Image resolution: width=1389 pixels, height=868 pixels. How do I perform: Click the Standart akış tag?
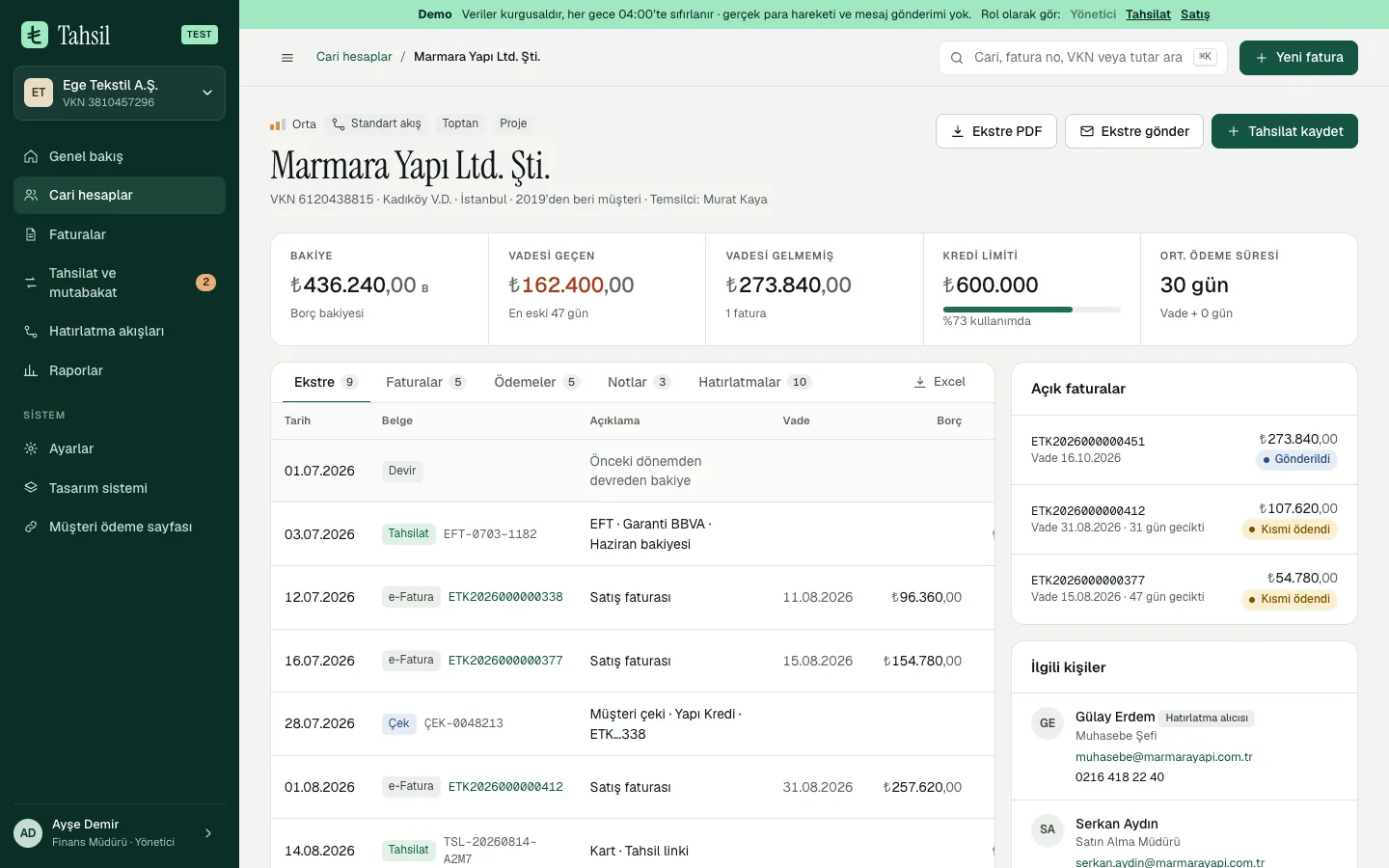(377, 123)
